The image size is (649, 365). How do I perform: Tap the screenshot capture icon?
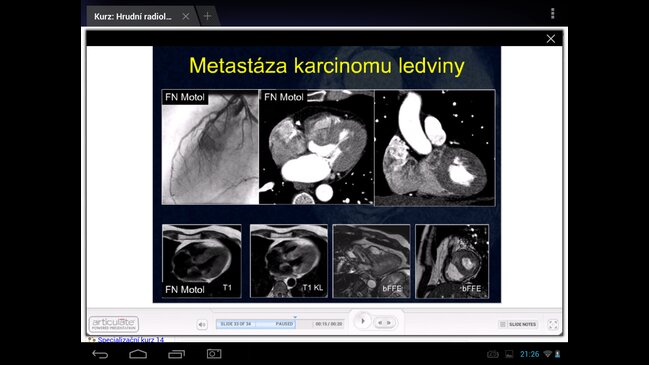214,354
